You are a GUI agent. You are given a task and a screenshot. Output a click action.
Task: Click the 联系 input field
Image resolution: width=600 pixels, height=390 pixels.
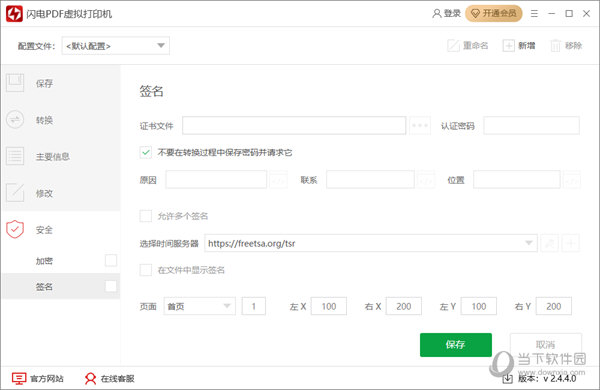(x=370, y=179)
